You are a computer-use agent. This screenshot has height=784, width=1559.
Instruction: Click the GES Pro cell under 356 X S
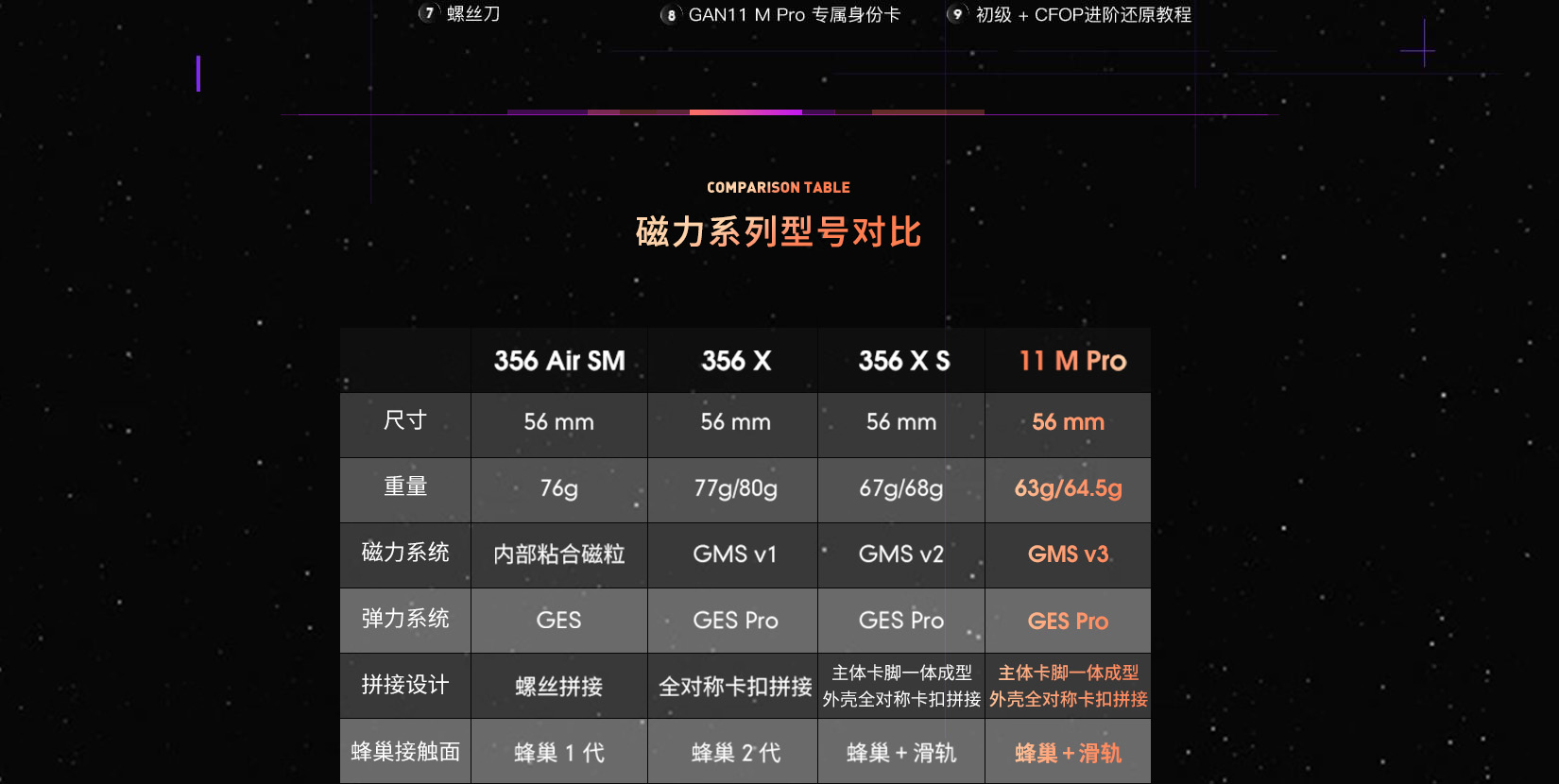click(901, 621)
